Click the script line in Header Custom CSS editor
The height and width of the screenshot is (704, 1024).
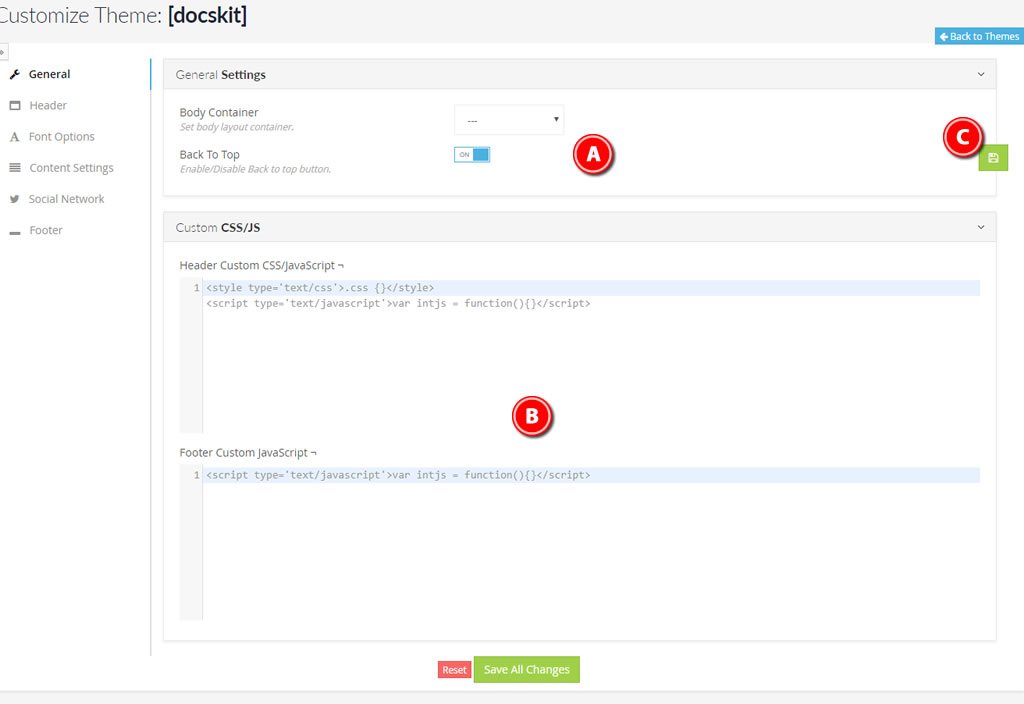click(398, 304)
